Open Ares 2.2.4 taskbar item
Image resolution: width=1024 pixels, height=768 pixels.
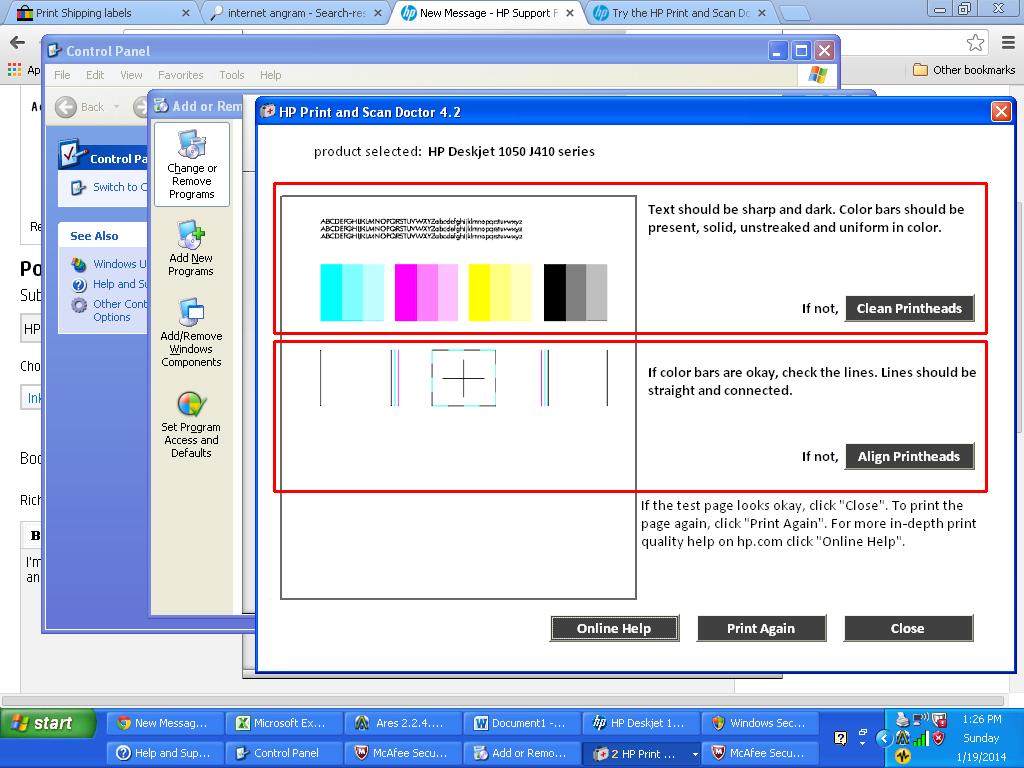(x=403, y=724)
